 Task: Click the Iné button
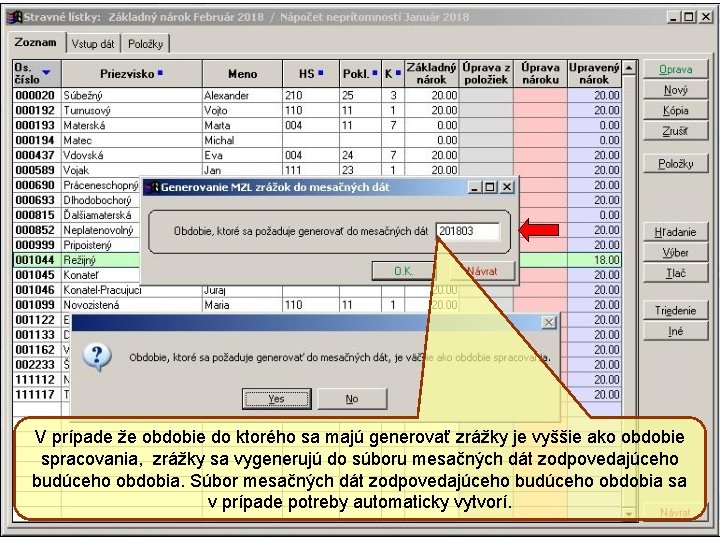675,331
